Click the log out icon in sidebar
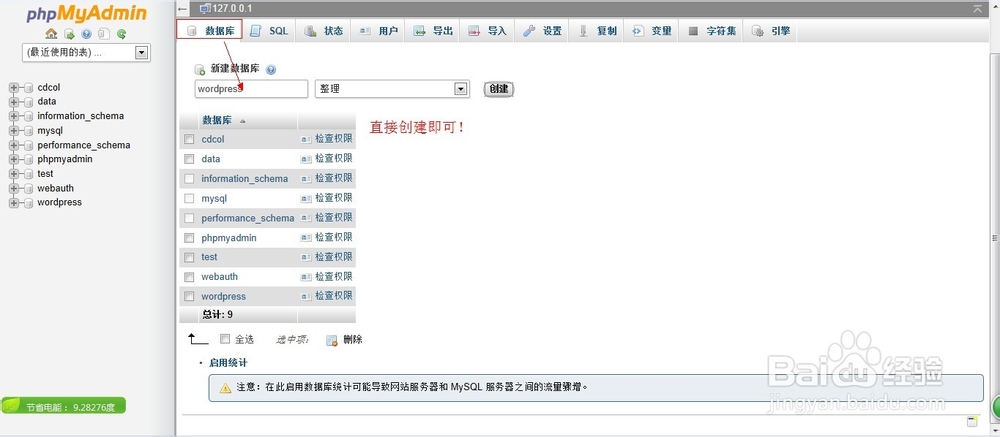 click(70, 34)
